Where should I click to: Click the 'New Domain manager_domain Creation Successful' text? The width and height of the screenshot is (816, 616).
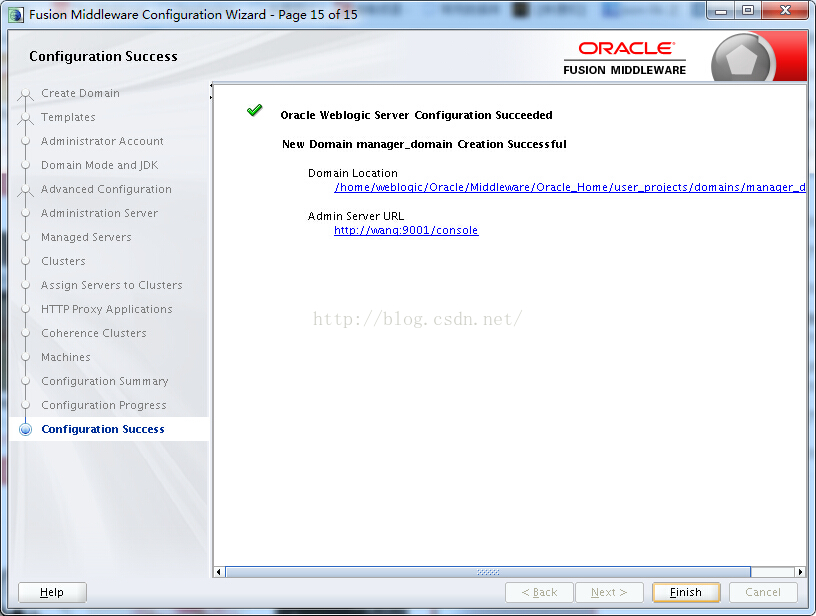click(424, 144)
